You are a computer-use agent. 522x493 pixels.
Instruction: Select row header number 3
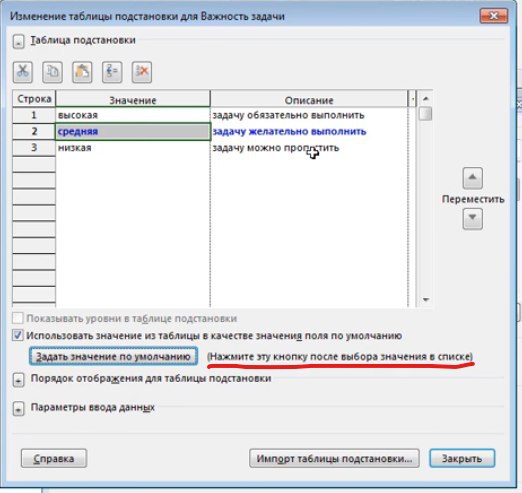(34, 148)
